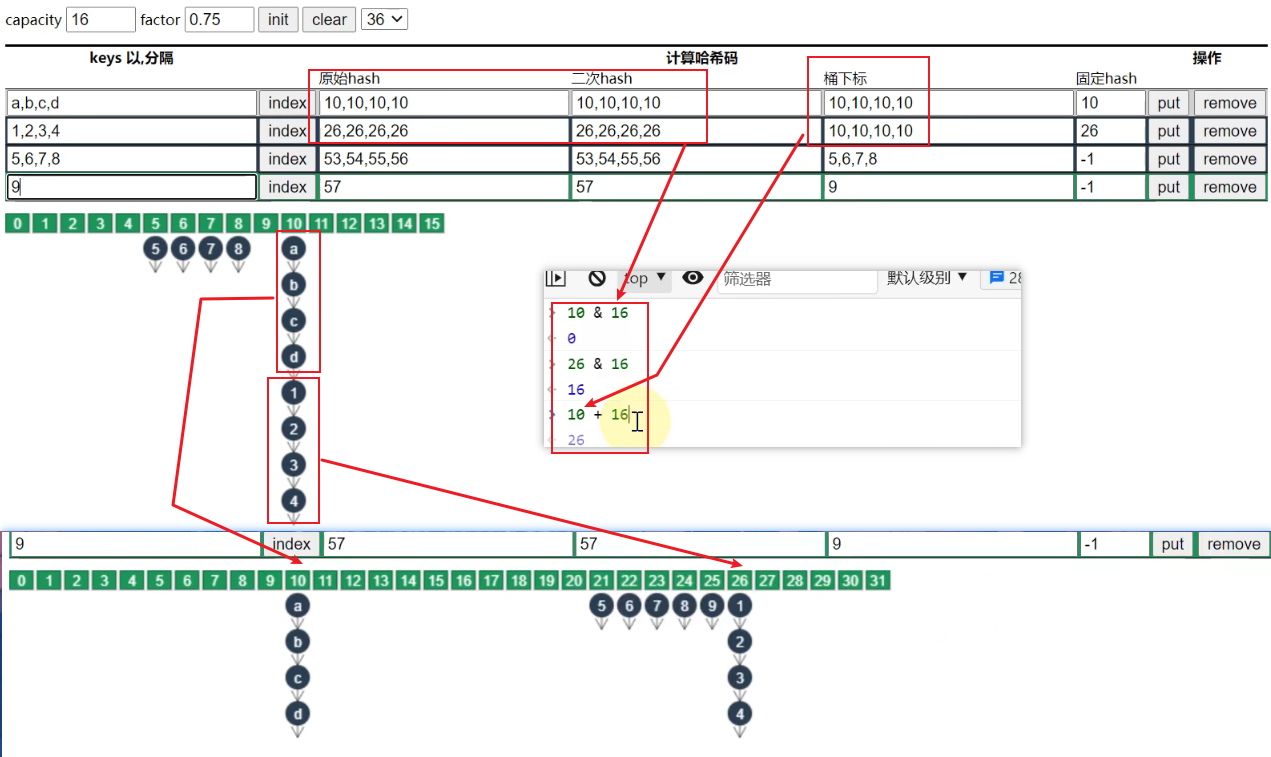Click remove button in a,b,c,d row

1230,103
